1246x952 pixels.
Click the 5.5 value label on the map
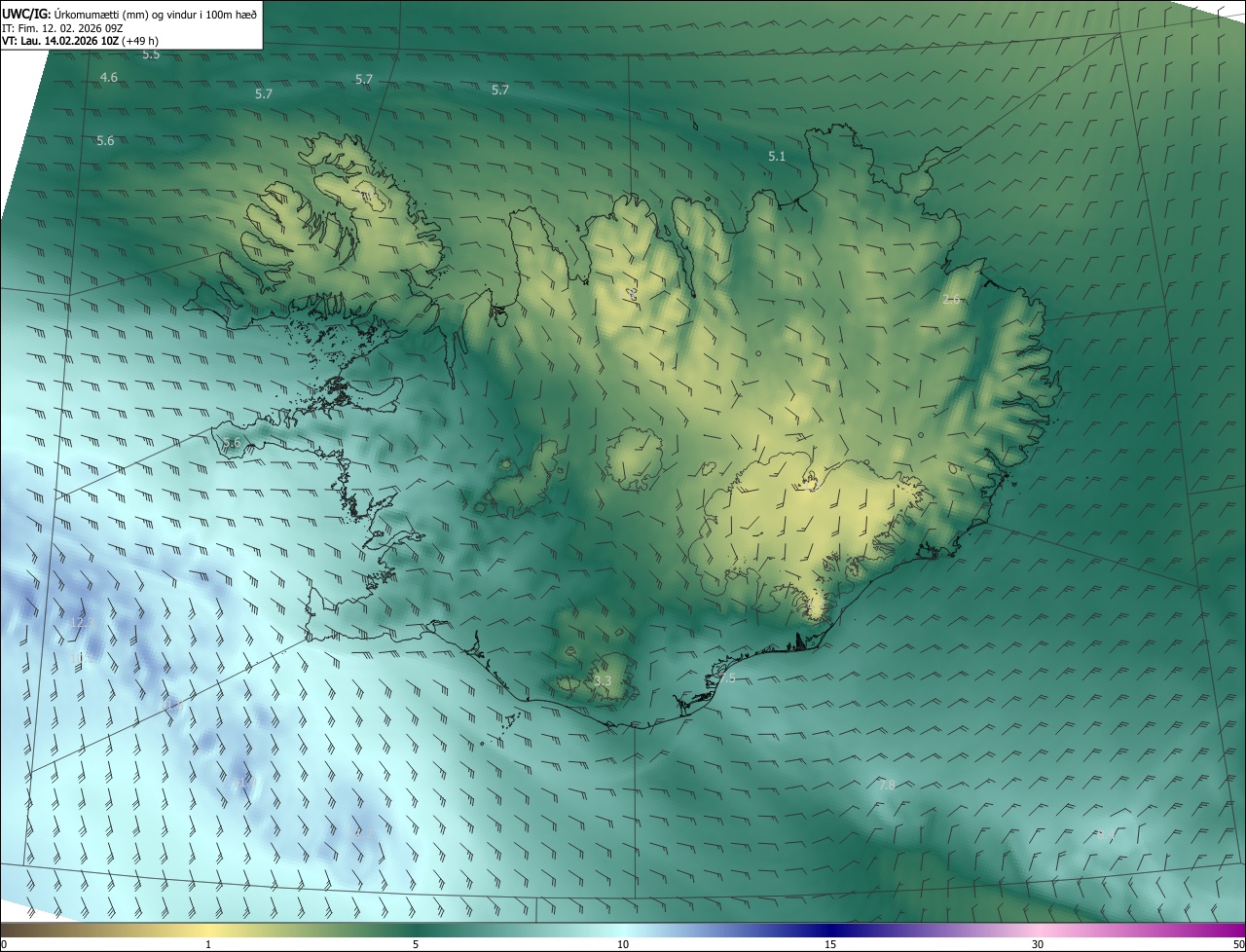(x=151, y=55)
